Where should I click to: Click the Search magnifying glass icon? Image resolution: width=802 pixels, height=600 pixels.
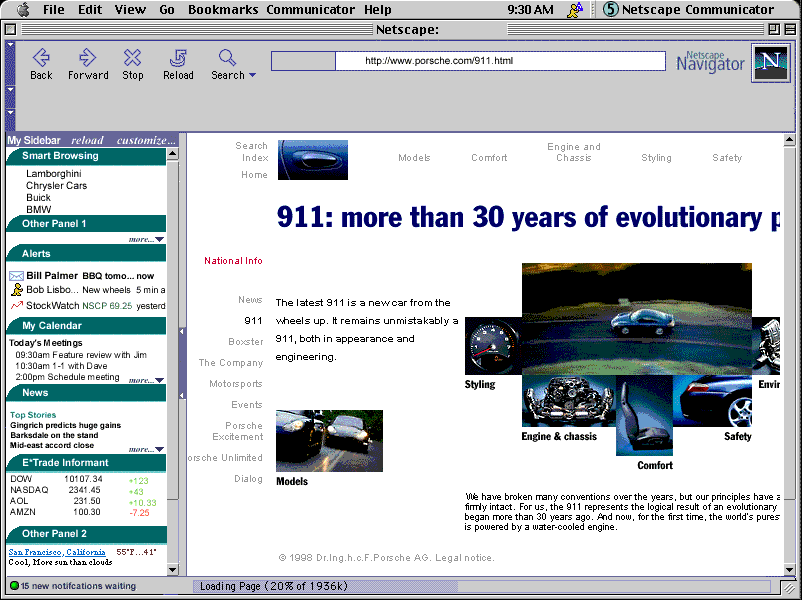[x=227, y=57]
